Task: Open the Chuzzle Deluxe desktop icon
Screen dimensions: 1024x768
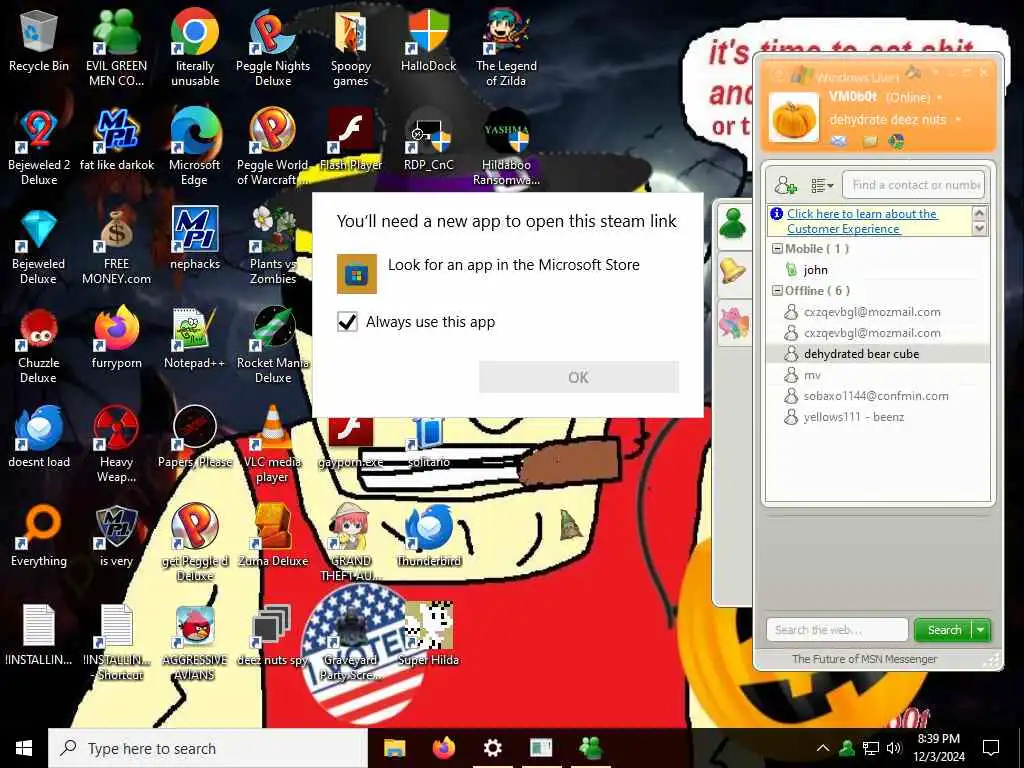Action: tap(39, 346)
